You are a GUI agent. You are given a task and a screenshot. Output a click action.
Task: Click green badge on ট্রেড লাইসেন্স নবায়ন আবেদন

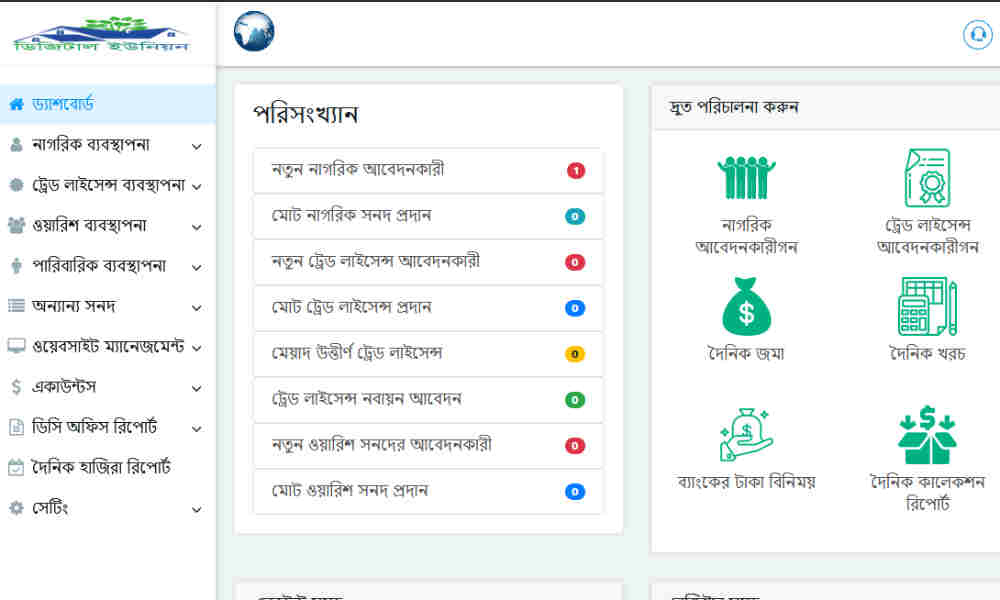575,400
